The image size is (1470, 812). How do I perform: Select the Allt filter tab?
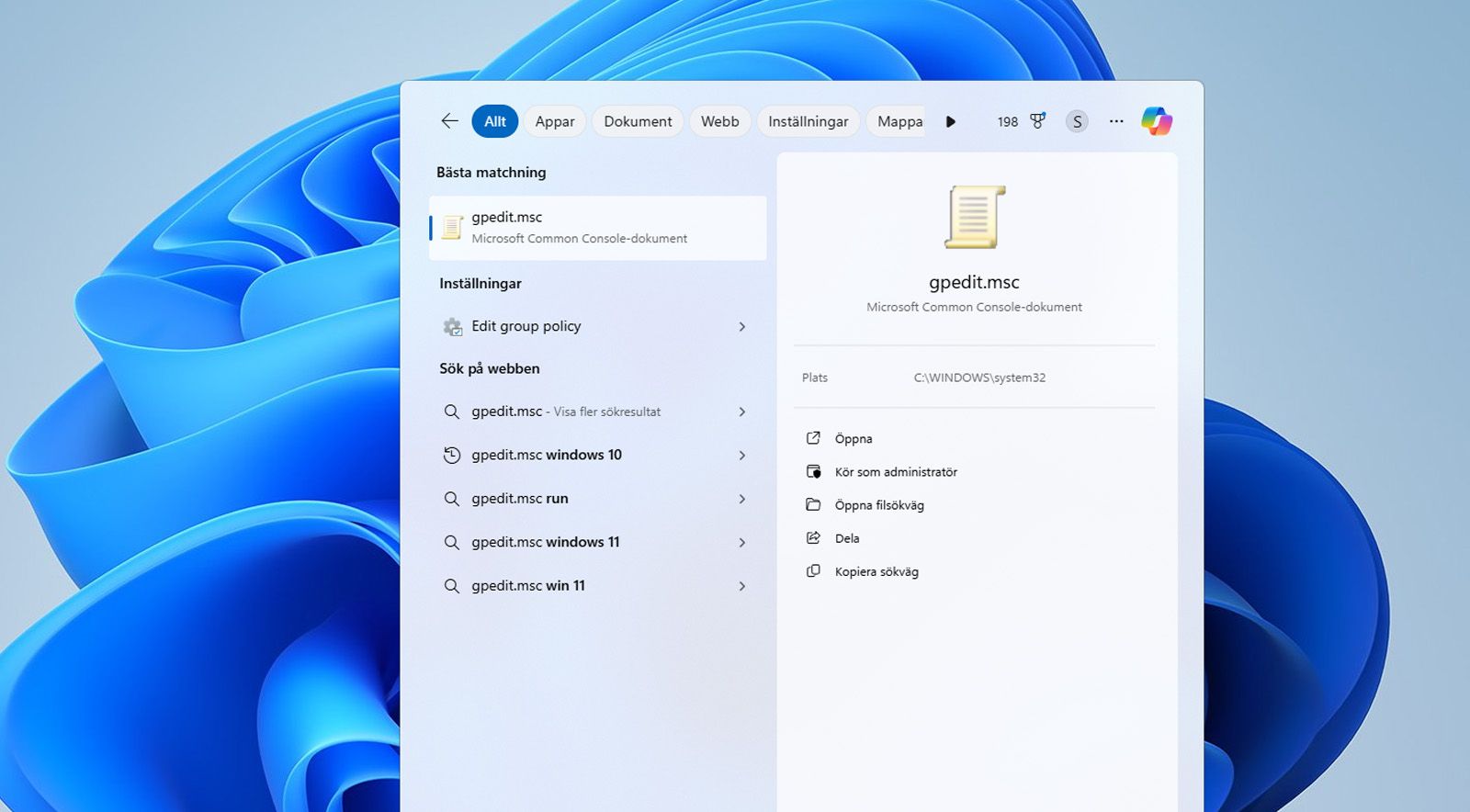tap(495, 121)
